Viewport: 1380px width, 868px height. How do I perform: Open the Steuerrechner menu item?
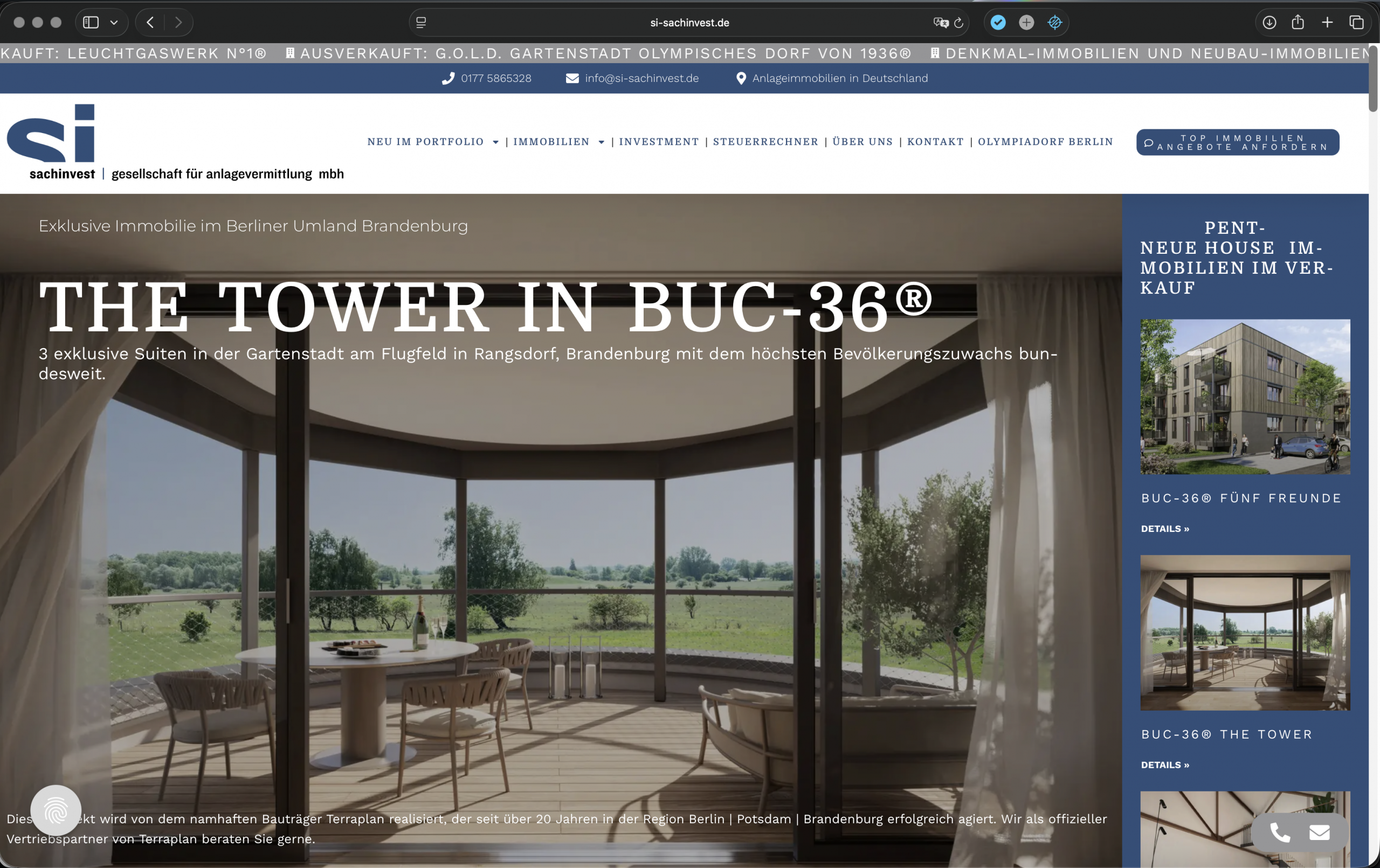[x=765, y=142]
